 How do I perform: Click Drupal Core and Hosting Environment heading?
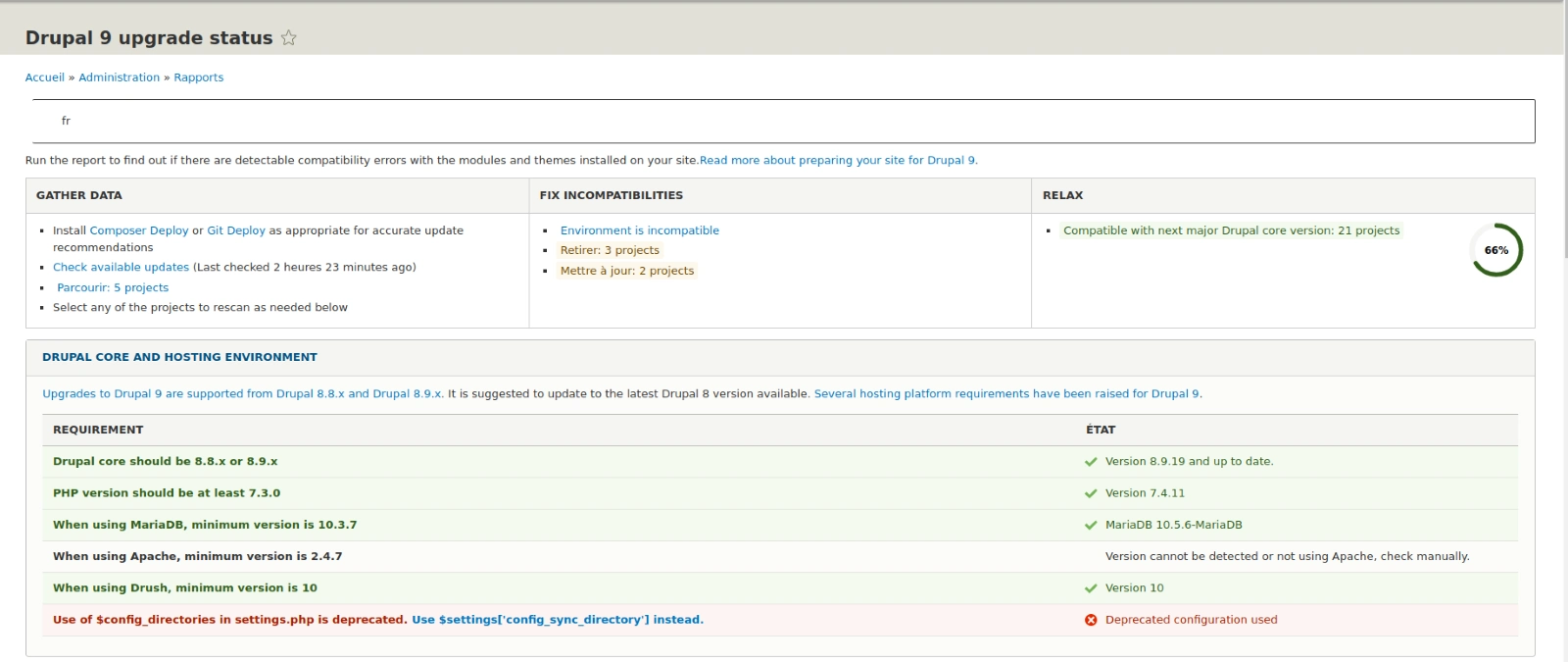[x=179, y=357]
